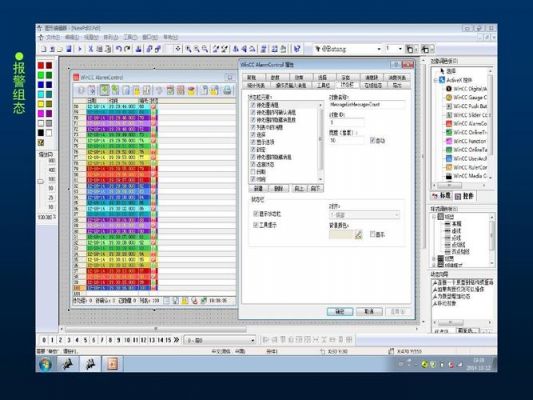Screen dimensions: 533x400
Task: Open the 编辑 menu
Action: [x=72, y=37]
